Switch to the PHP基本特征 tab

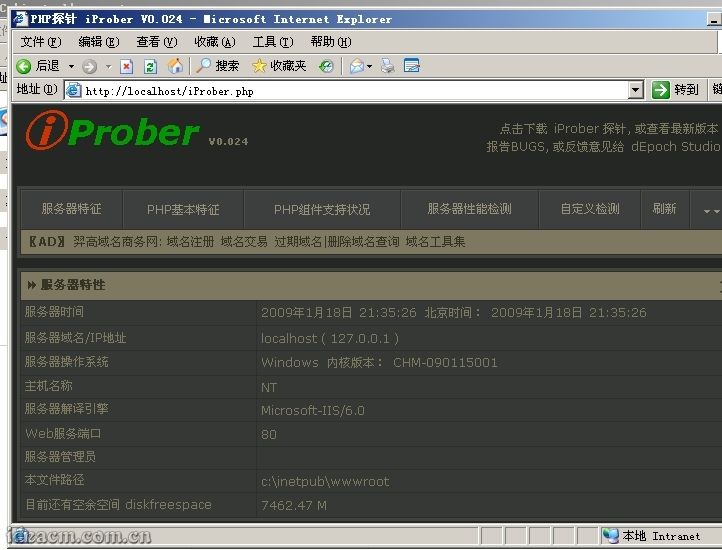[183, 209]
